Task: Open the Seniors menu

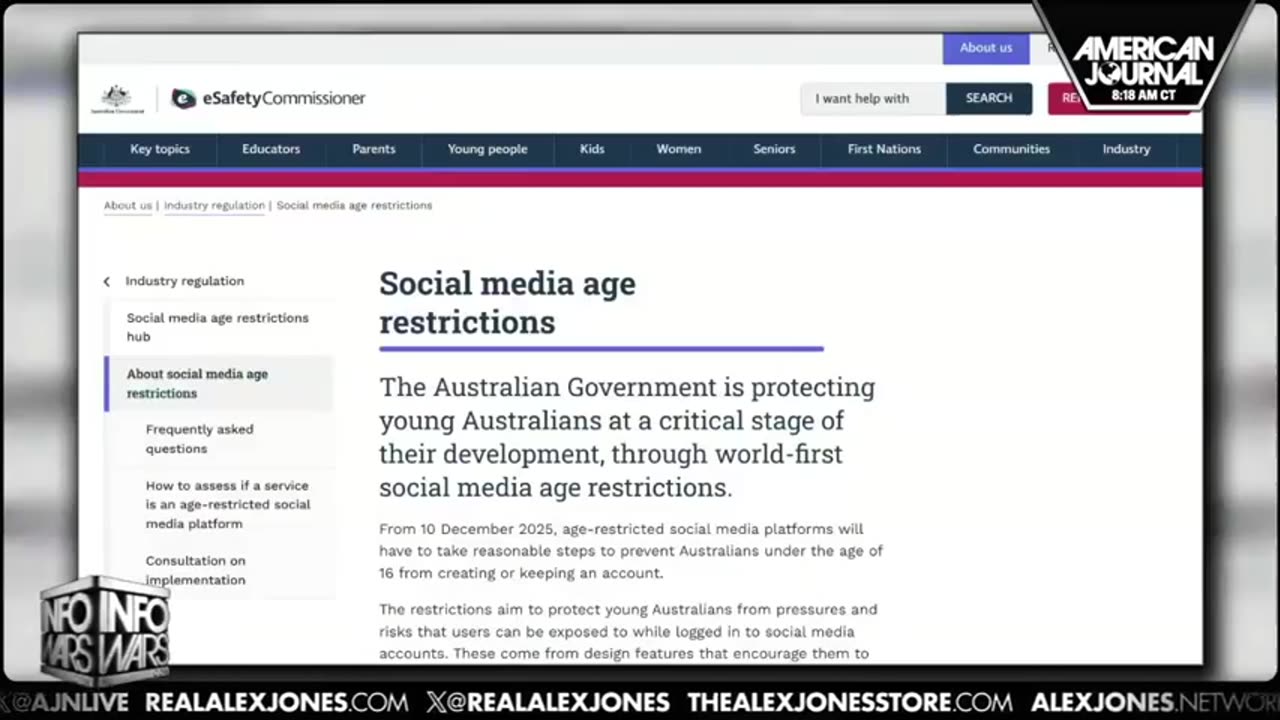Action: tap(774, 149)
